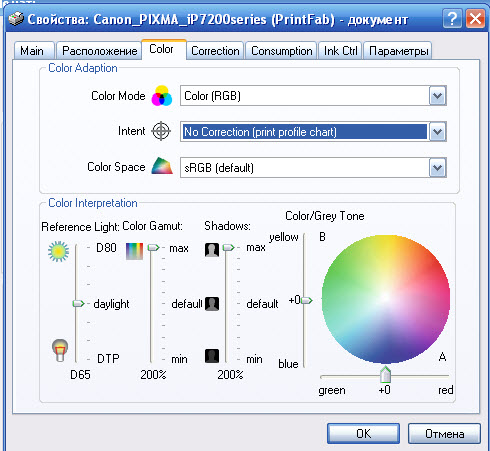Click the Color Gamut min label
The height and width of the screenshot is (451, 490).
point(179,359)
